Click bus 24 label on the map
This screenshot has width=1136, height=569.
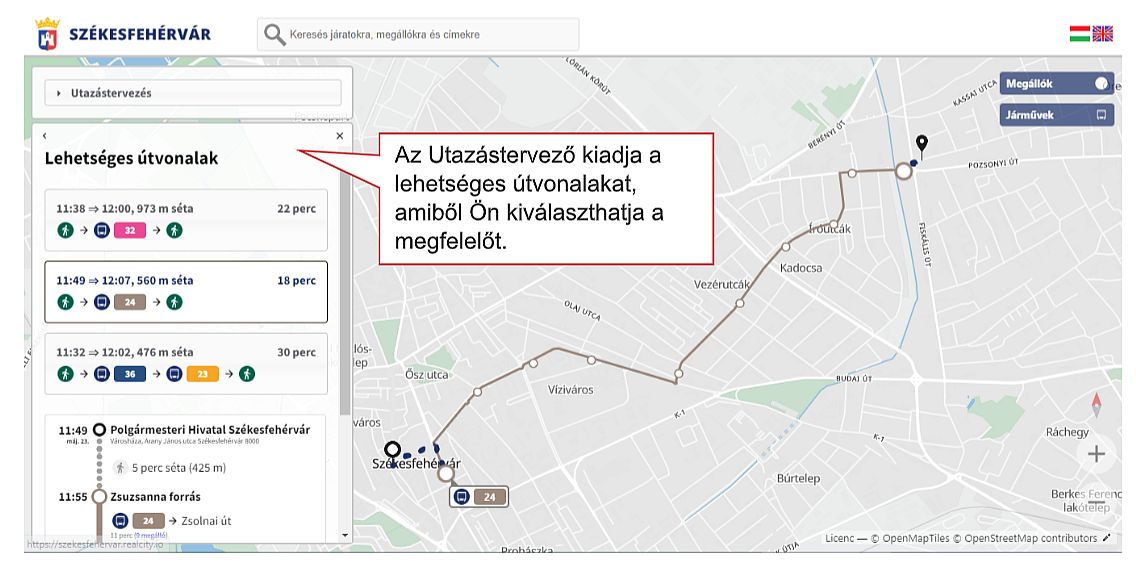[479, 496]
